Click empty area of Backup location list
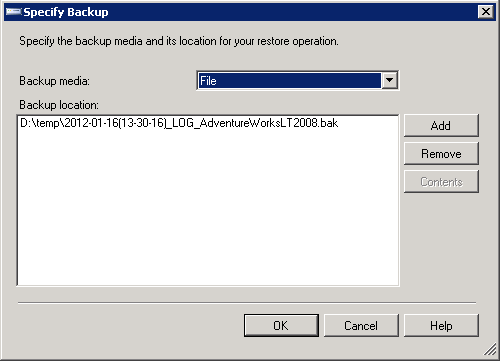The width and height of the screenshot is (500, 361). pos(208,207)
